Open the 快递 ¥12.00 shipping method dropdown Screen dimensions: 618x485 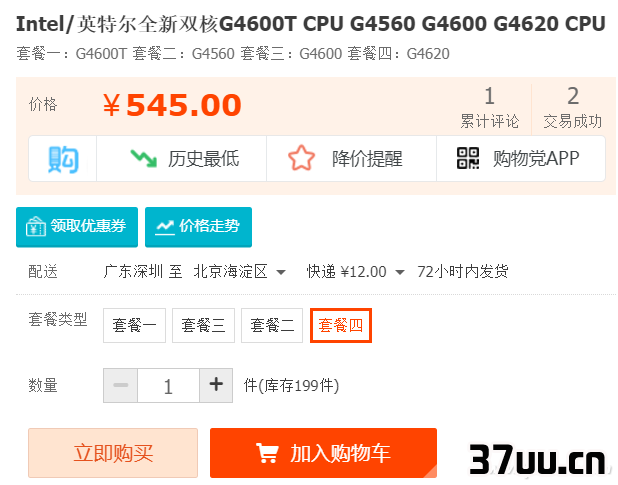tap(356, 272)
